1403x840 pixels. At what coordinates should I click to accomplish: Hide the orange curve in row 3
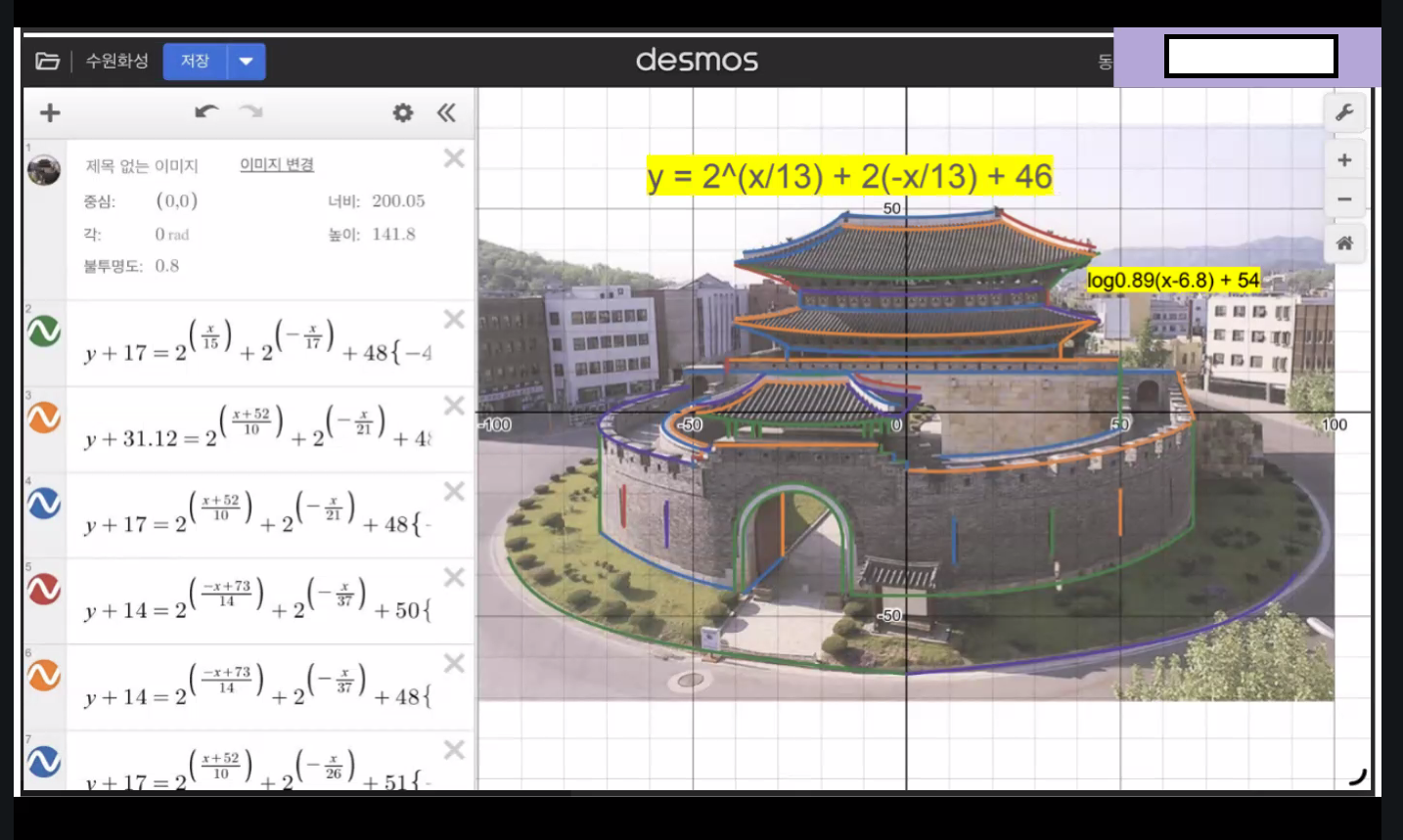(44, 418)
